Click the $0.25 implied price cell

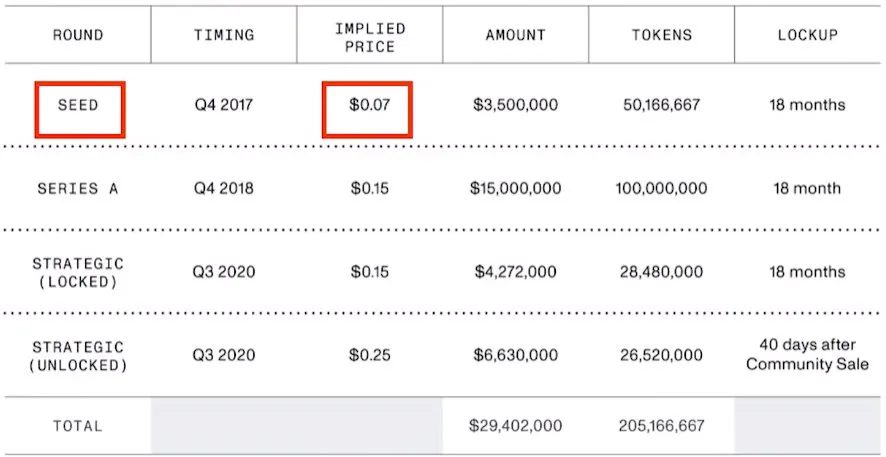(369, 356)
